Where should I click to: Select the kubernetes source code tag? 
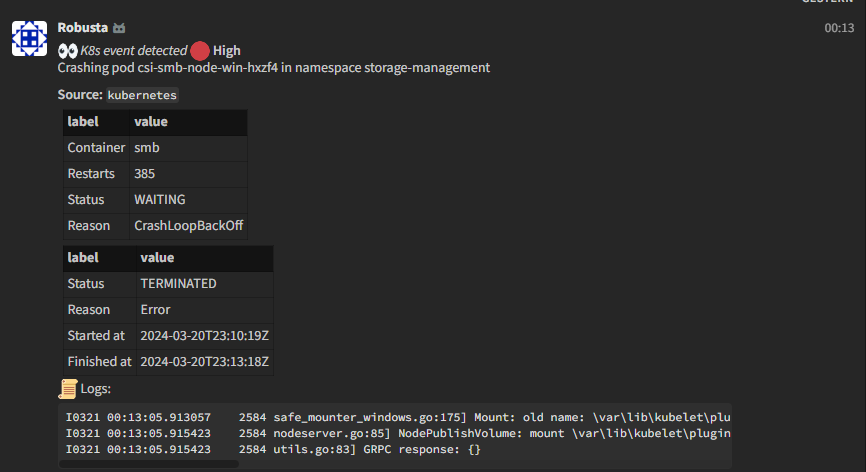point(142,95)
